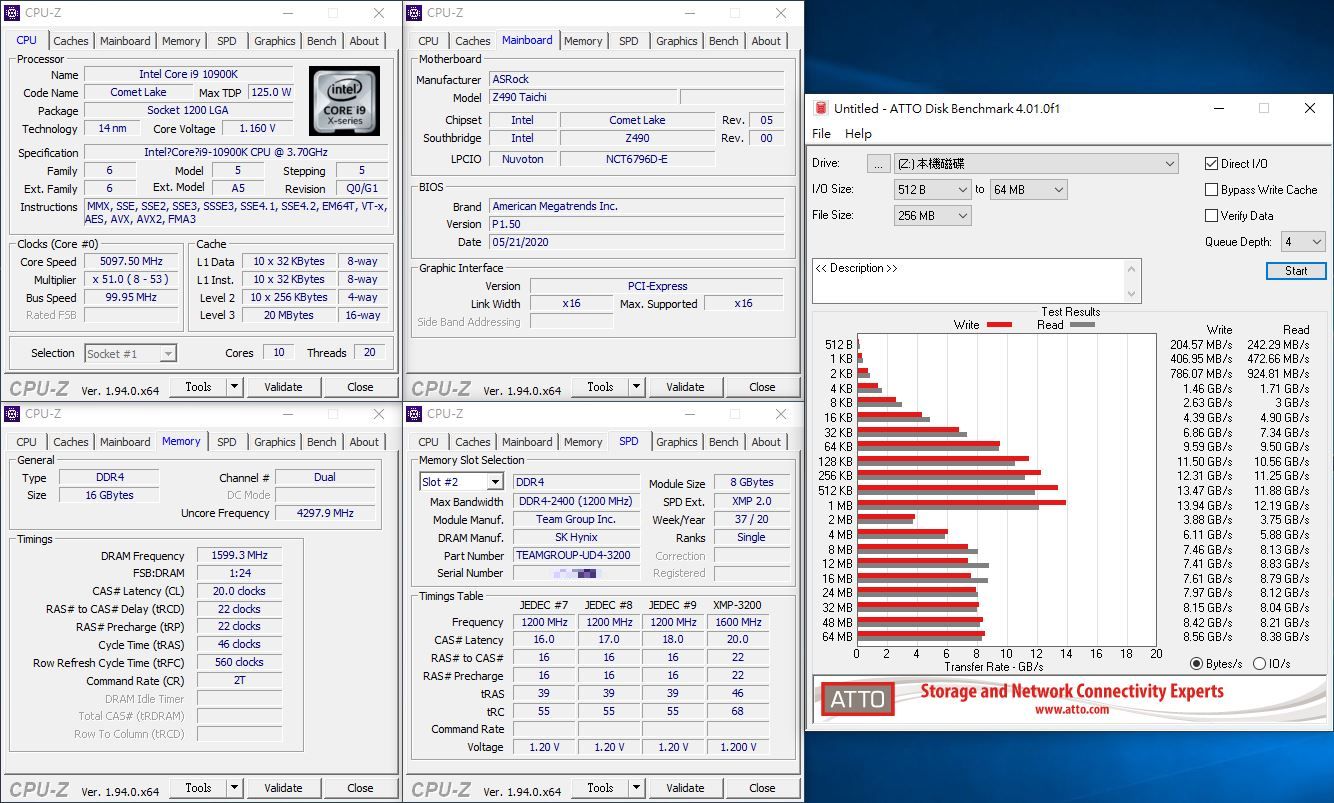Click the CPU-Z icon in the CPU window title

[x=13, y=13]
